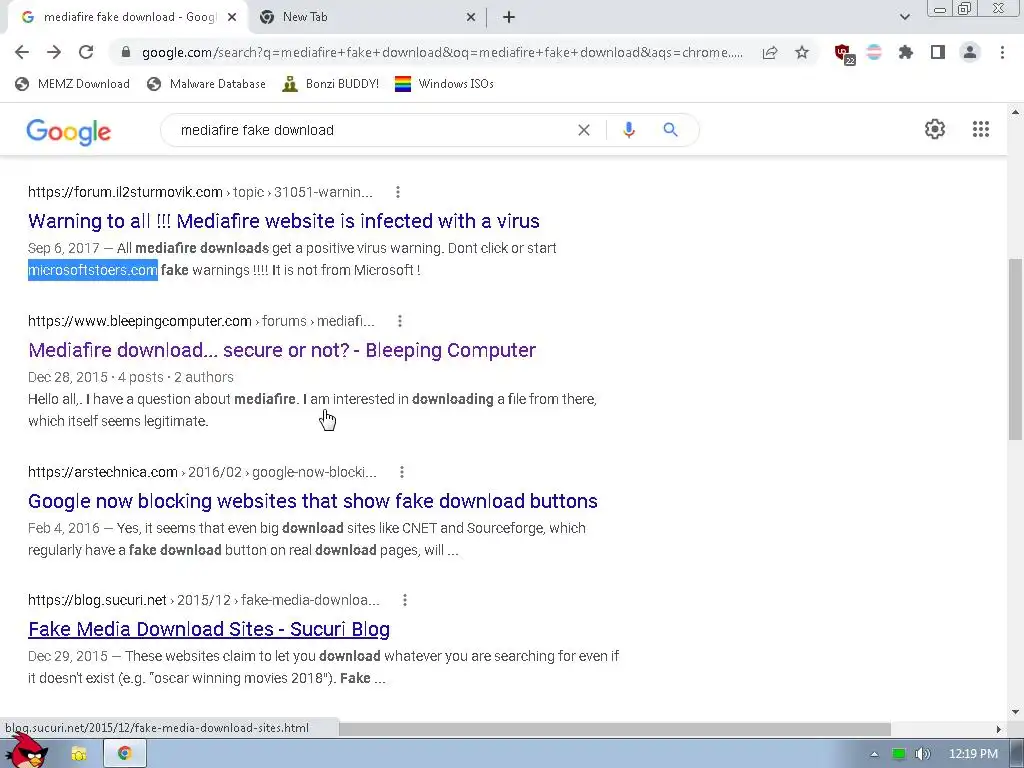Open options for arstechnica result

(x=402, y=472)
